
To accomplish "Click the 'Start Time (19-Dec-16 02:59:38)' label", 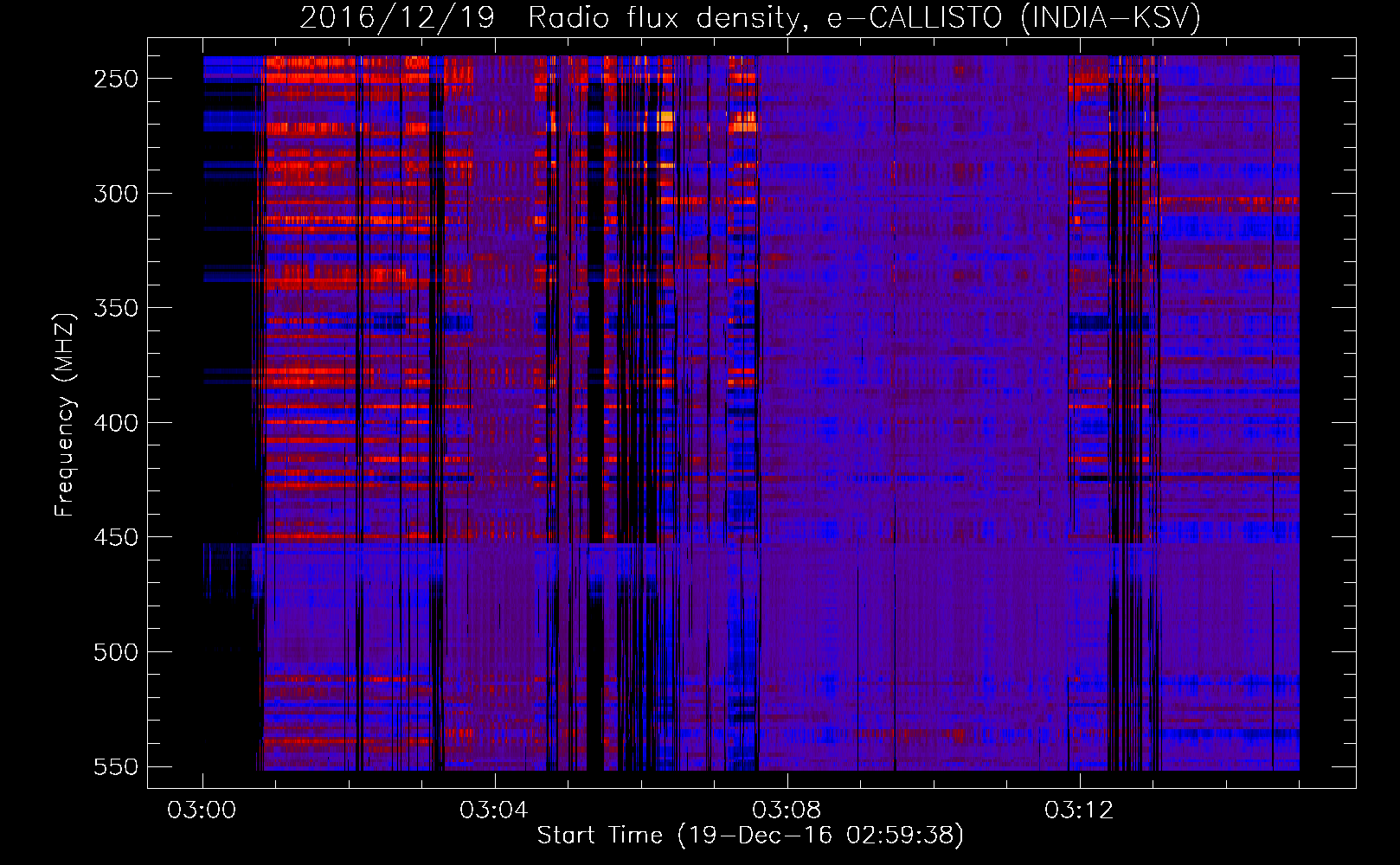I will [750, 836].
